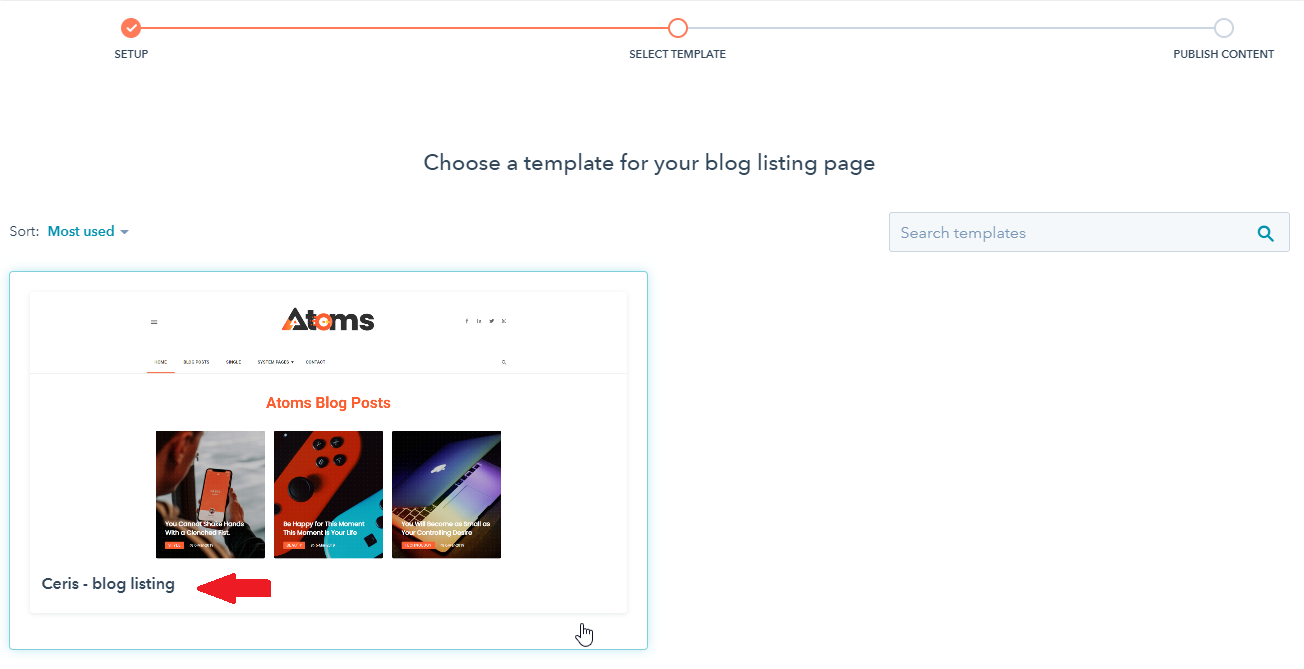1304x669 pixels.
Task: Click the PUBLISH CONTENT step label
Action: click(1224, 54)
